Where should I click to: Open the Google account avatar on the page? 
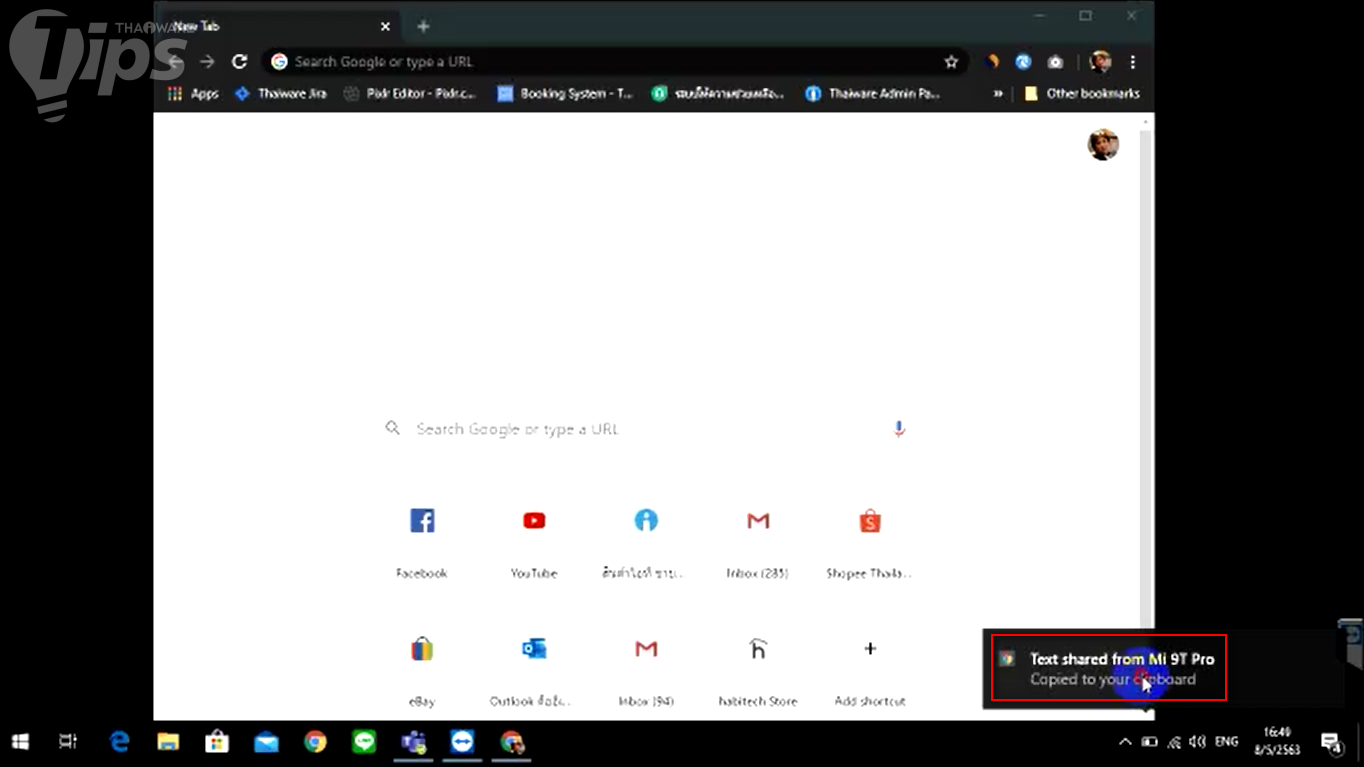pyautogui.click(x=1103, y=144)
